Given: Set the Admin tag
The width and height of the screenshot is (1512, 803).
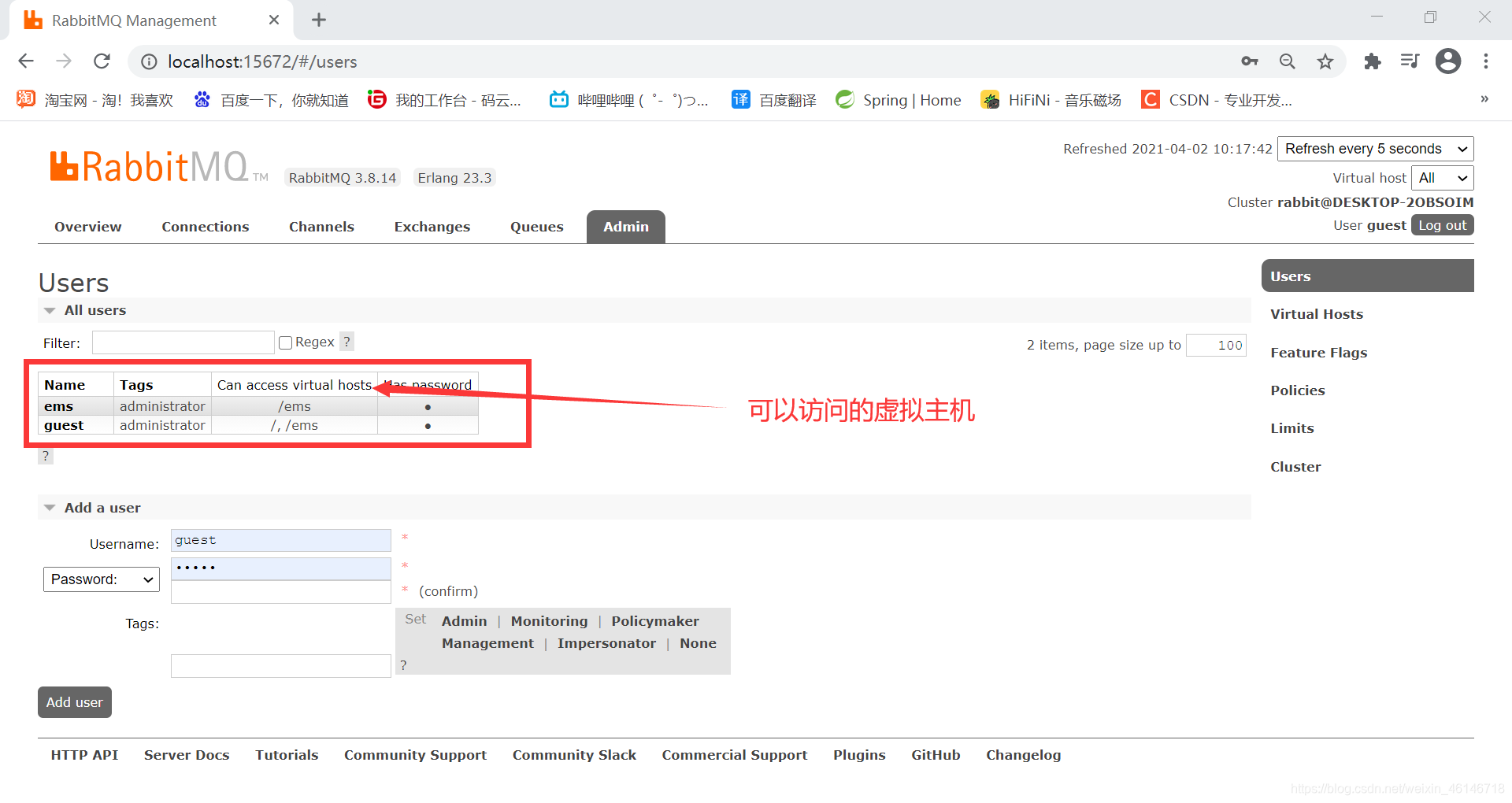Looking at the screenshot, I should (465, 621).
